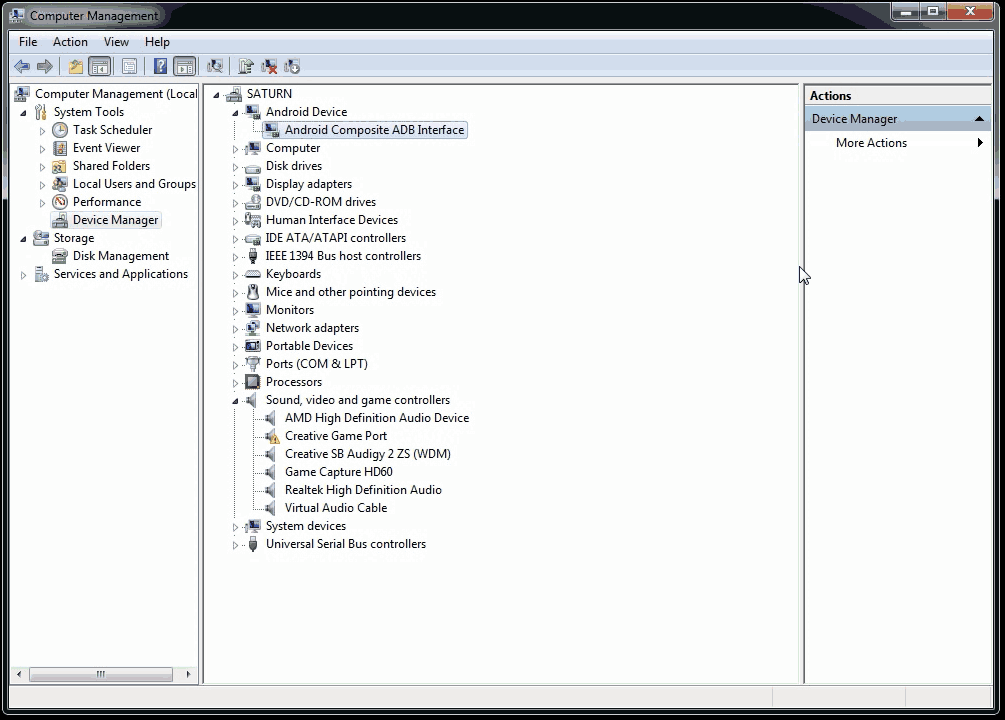Image resolution: width=1005 pixels, height=720 pixels.
Task: Toggle the Show/Hide Action Pane icon
Action: coord(185,66)
